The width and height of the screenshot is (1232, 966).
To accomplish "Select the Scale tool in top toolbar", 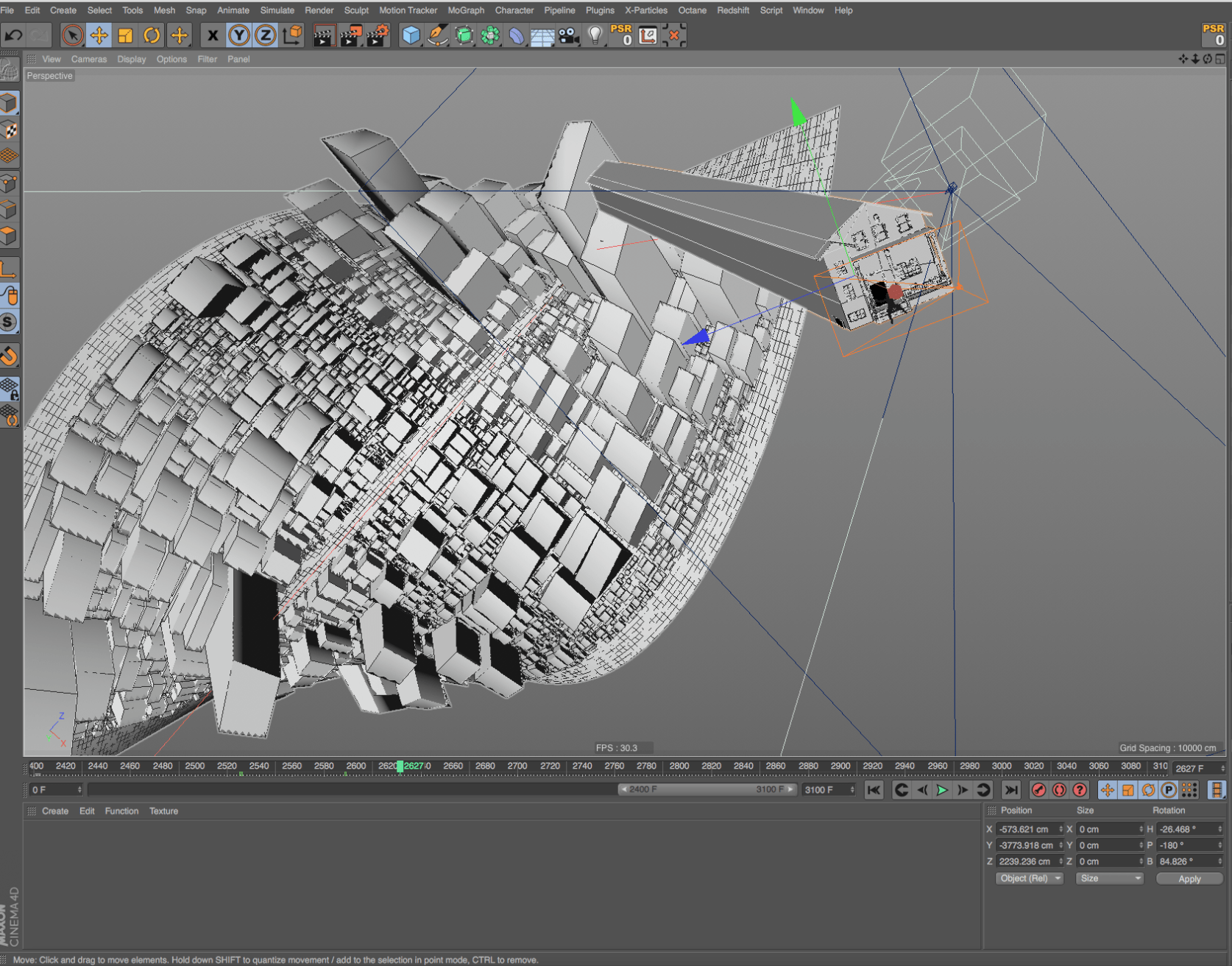I will 125,35.
